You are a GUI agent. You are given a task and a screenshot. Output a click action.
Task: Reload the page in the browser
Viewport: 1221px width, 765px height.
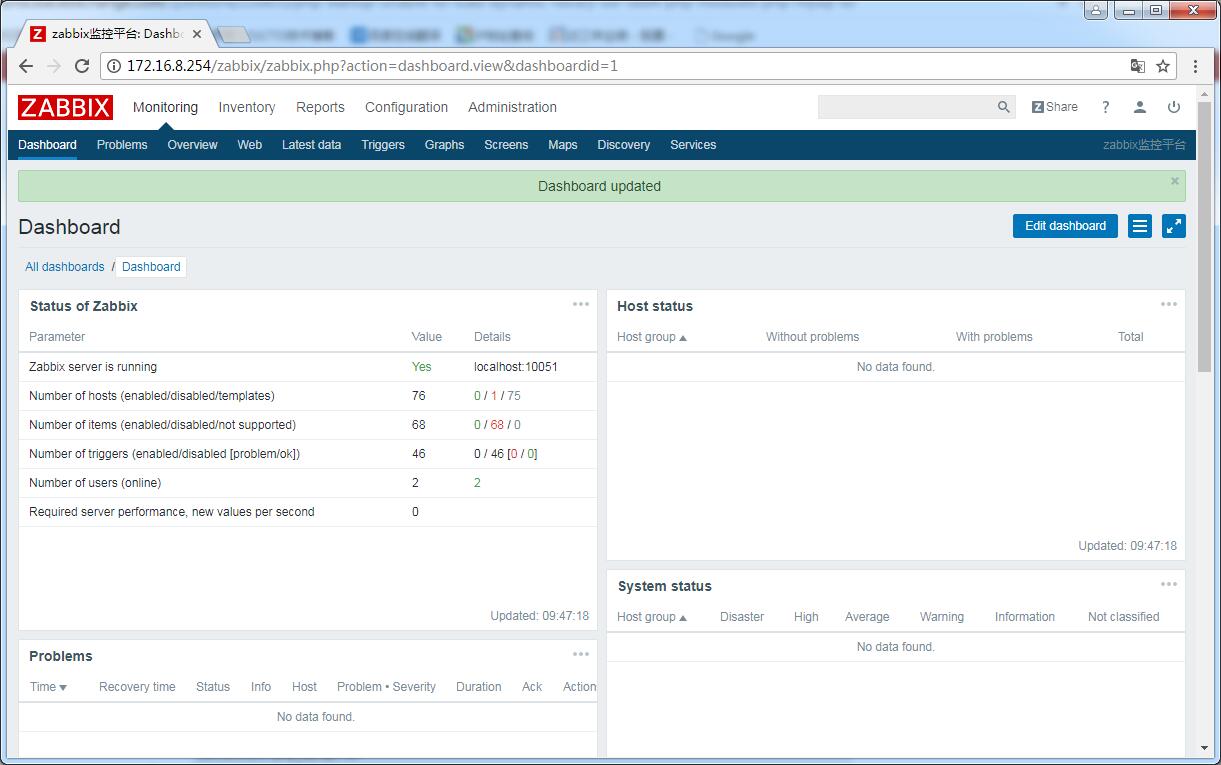pos(82,66)
